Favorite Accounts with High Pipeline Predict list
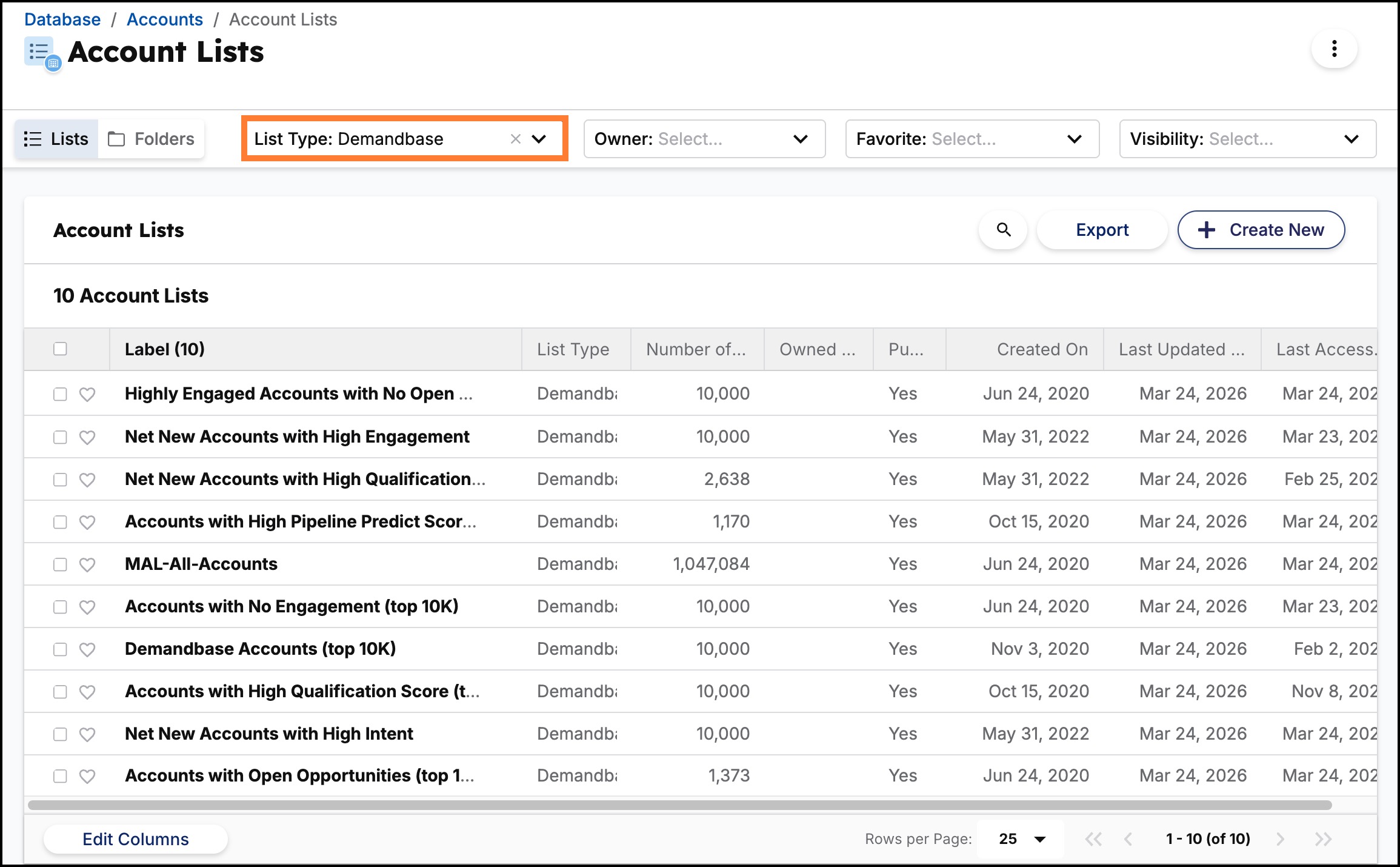 tap(87, 522)
